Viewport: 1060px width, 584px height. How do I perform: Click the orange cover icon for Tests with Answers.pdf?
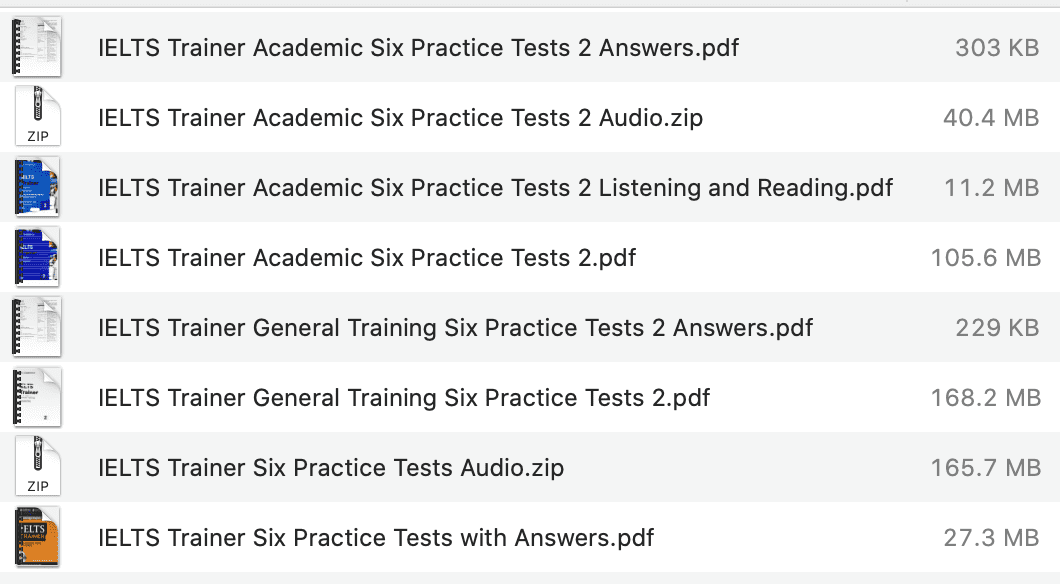click(37, 537)
